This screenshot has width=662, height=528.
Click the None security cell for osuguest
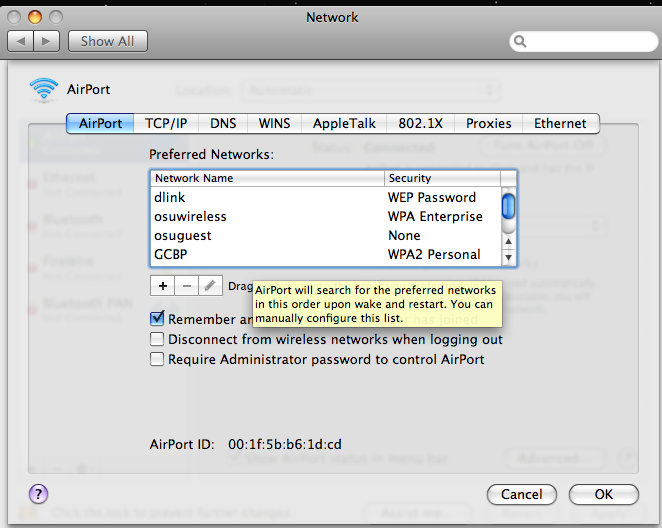click(404, 236)
